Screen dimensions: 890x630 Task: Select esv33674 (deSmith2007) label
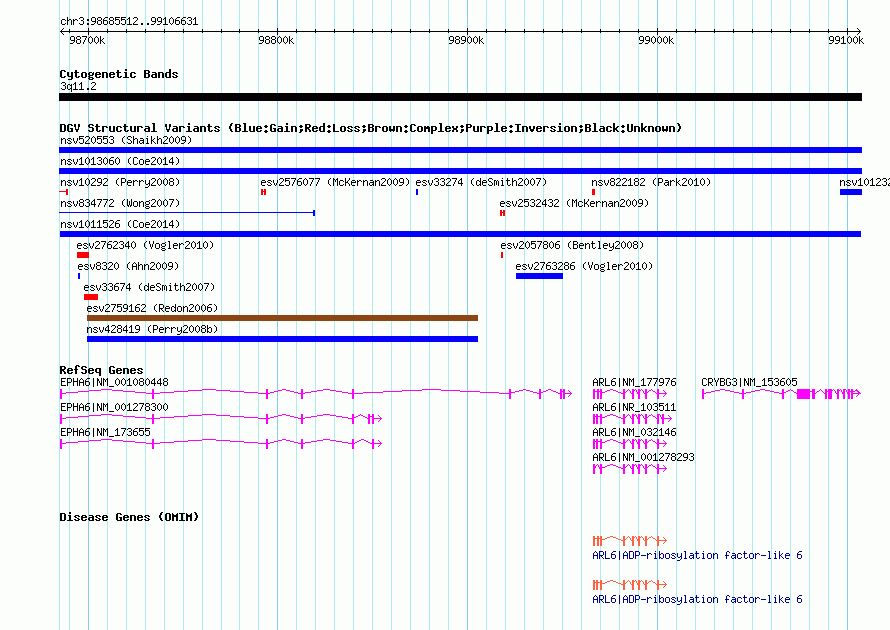[x=149, y=287]
